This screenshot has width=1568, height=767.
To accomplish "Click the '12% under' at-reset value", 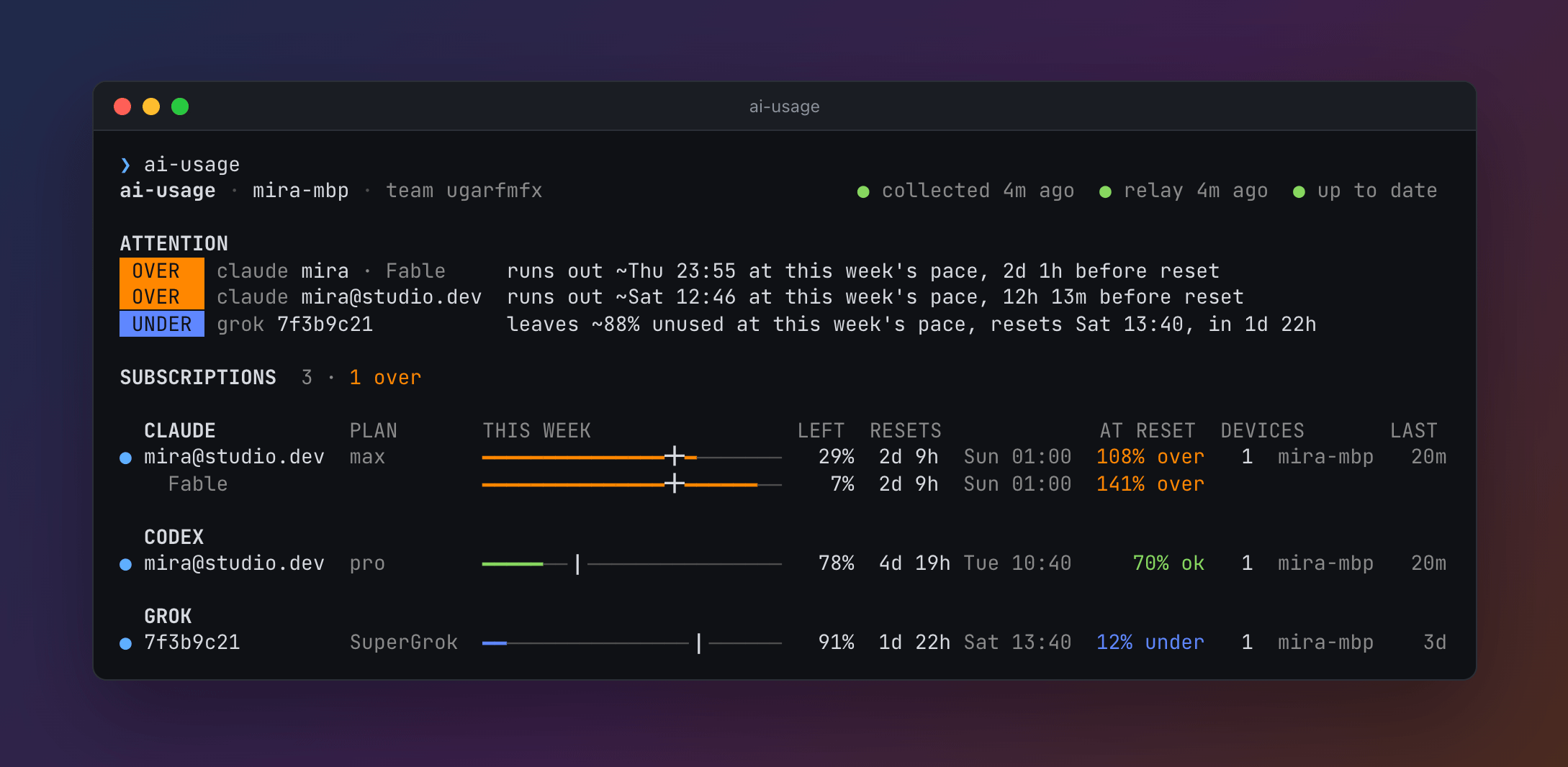I will [x=1150, y=643].
